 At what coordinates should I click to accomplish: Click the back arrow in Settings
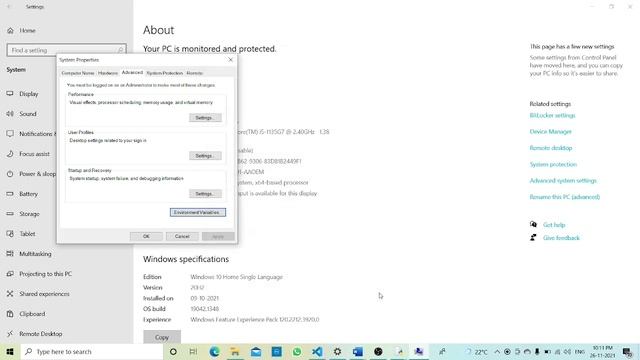9,7
